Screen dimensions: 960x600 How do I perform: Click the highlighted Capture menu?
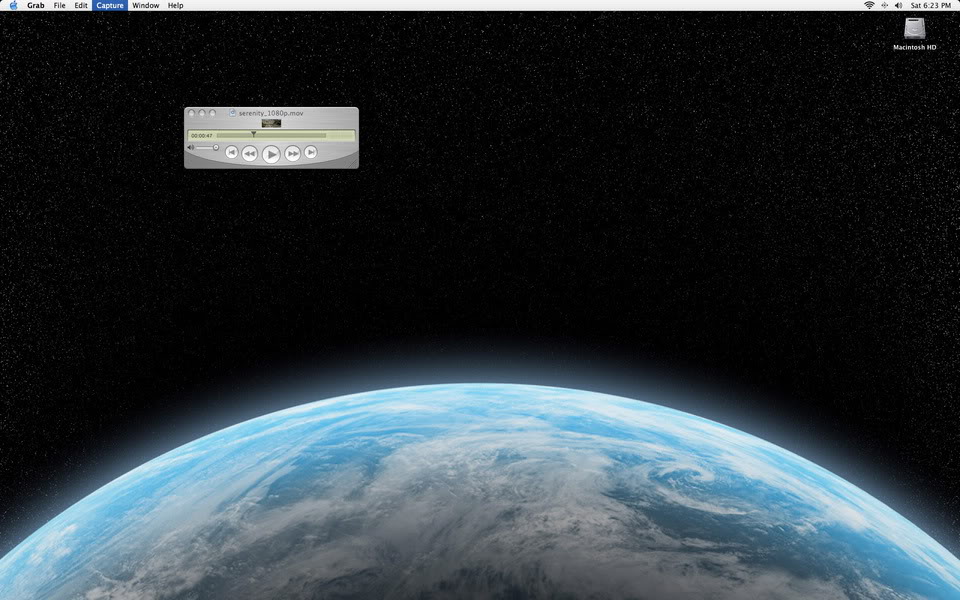pos(110,6)
